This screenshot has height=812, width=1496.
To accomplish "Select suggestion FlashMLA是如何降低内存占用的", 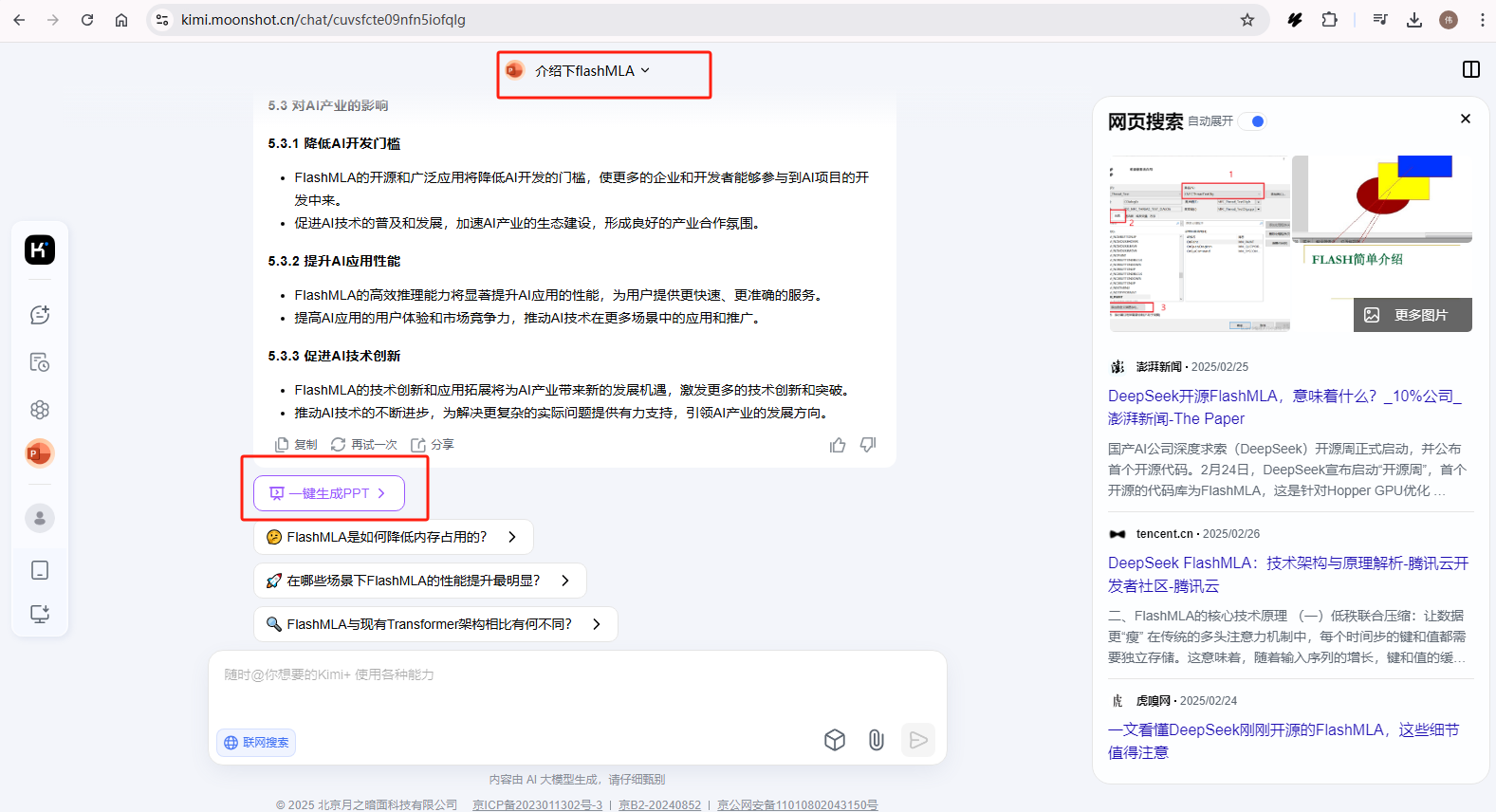I will coord(393,537).
